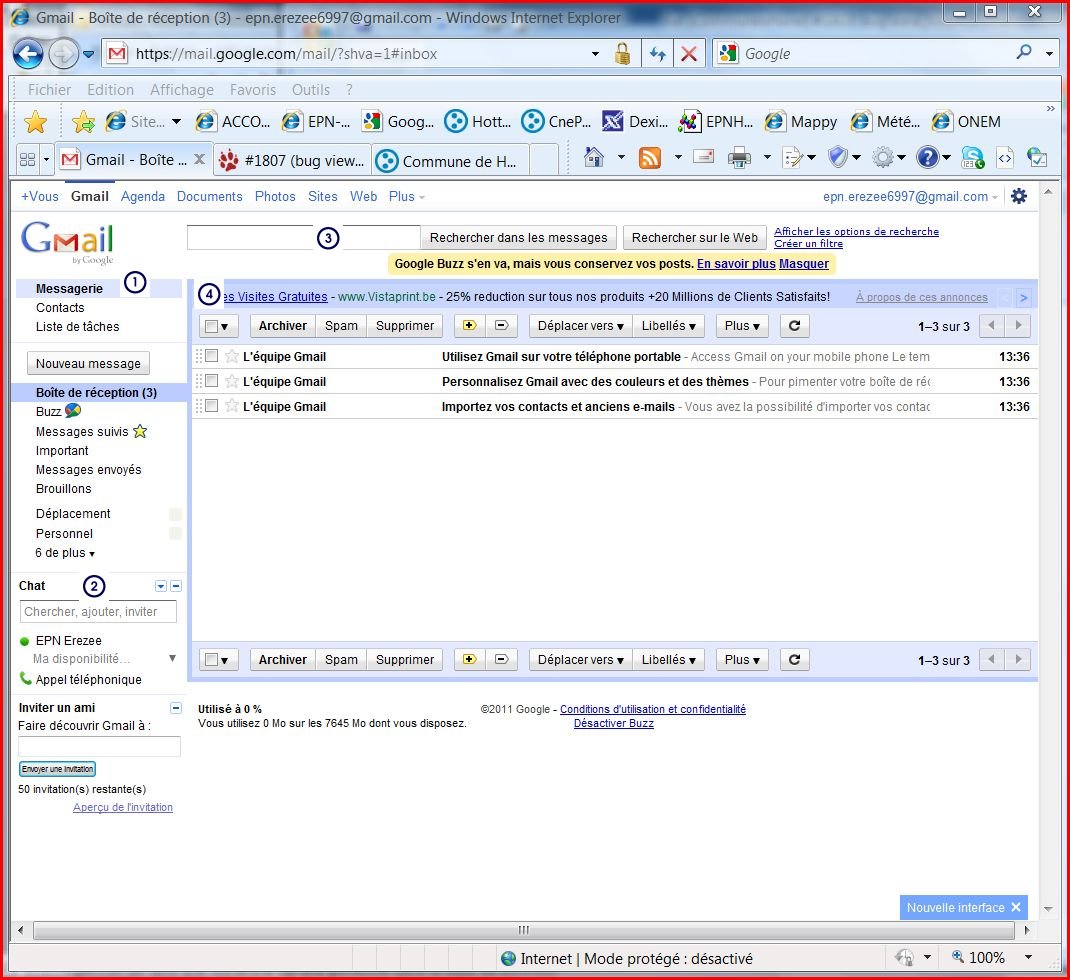Click the Help question mark icon

click(927, 158)
